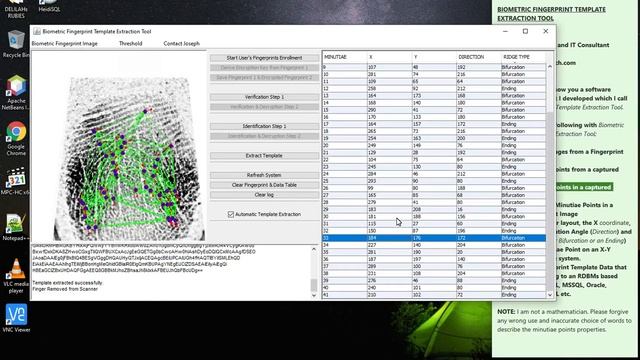The image size is (640, 360).
Task: Open the VNC Viewer desktop icon
Action: [16, 318]
